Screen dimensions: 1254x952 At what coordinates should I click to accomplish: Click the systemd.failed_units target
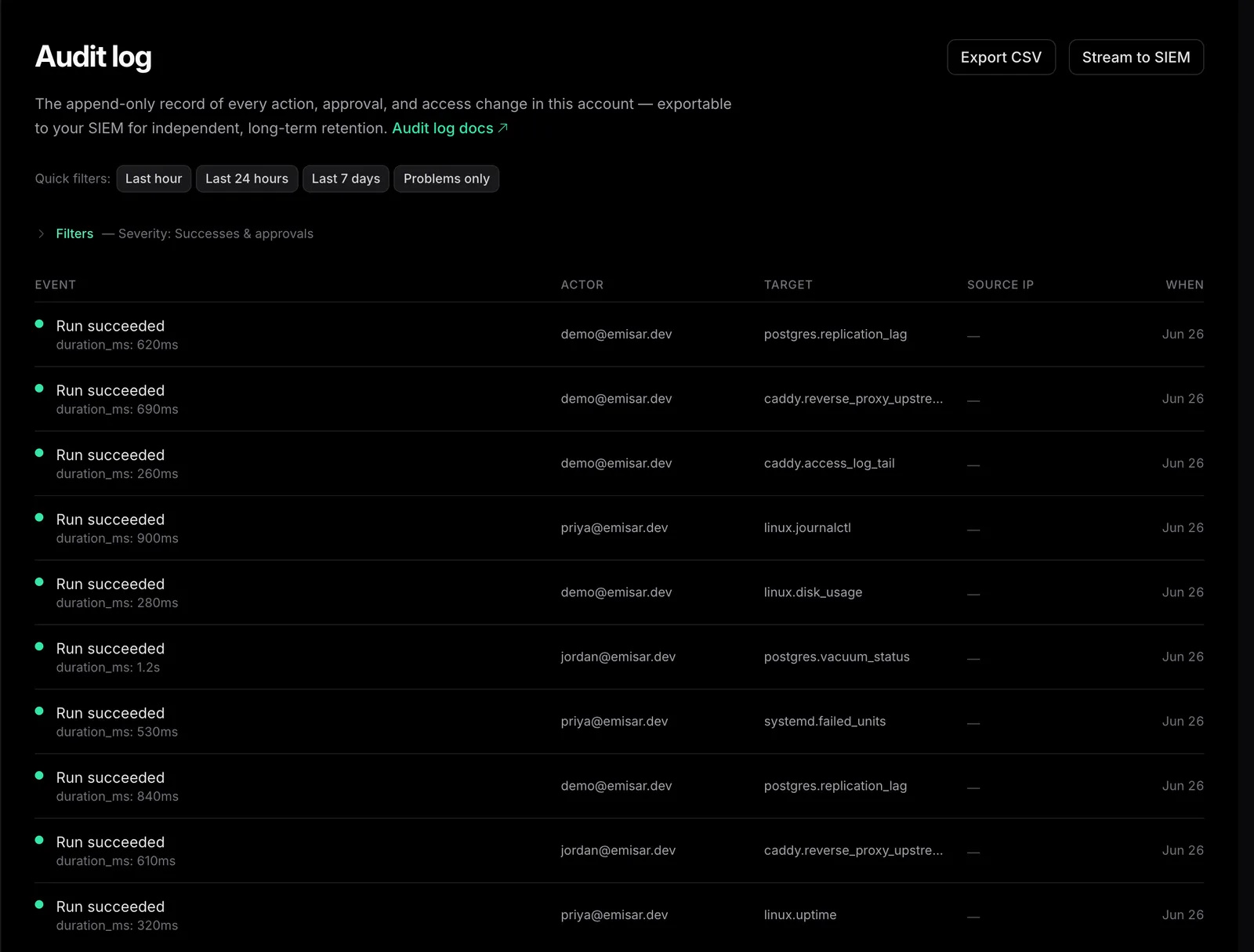pyautogui.click(x=825, y=722)
